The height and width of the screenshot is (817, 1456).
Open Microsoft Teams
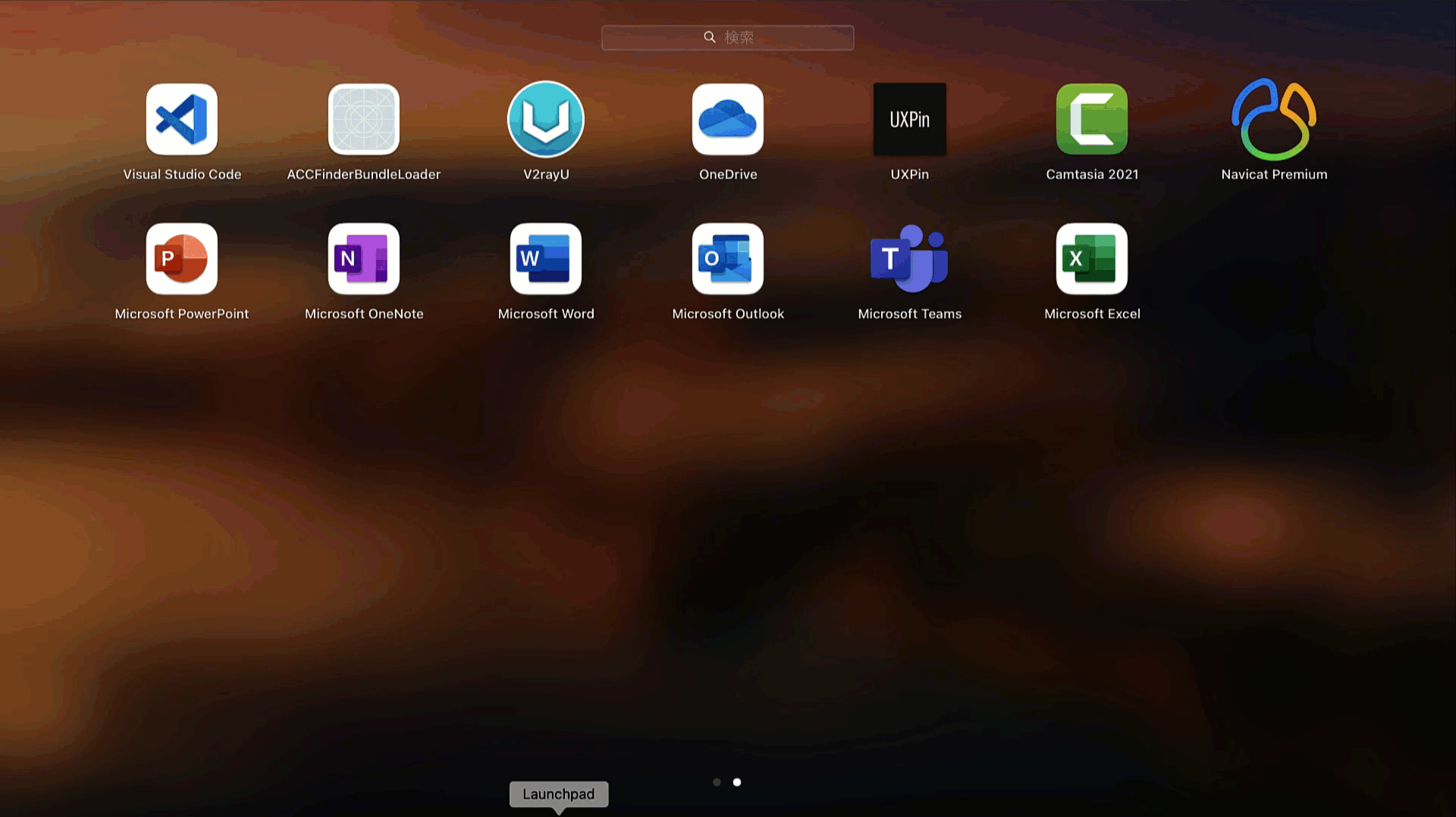pos(909,258)
